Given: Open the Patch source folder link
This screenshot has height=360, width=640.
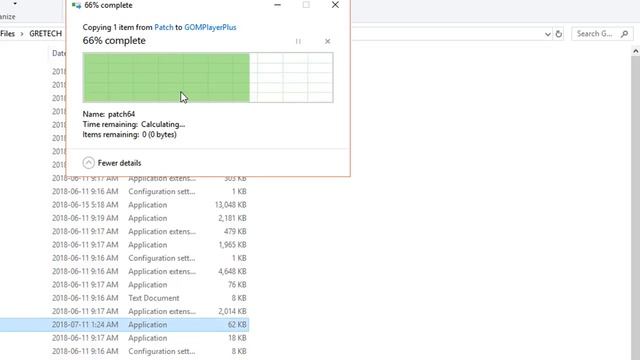Looking at the screenshot, I should tap(164, 27).
